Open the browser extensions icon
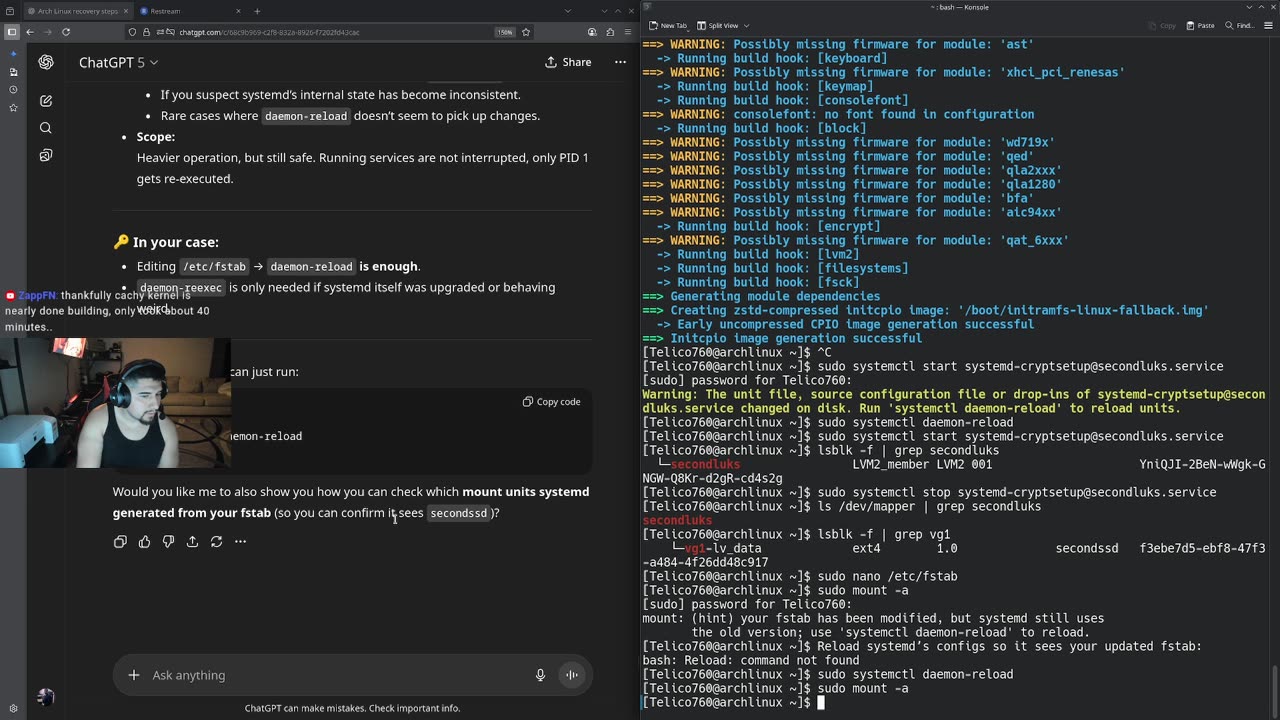1280x720 pixels. [610, 32]
